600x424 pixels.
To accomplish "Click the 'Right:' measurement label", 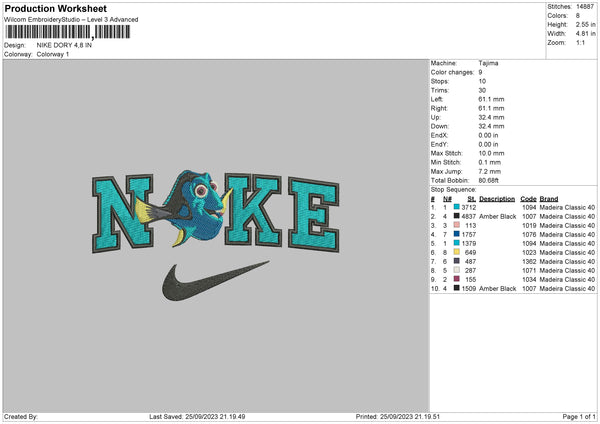I will point(439,108).
